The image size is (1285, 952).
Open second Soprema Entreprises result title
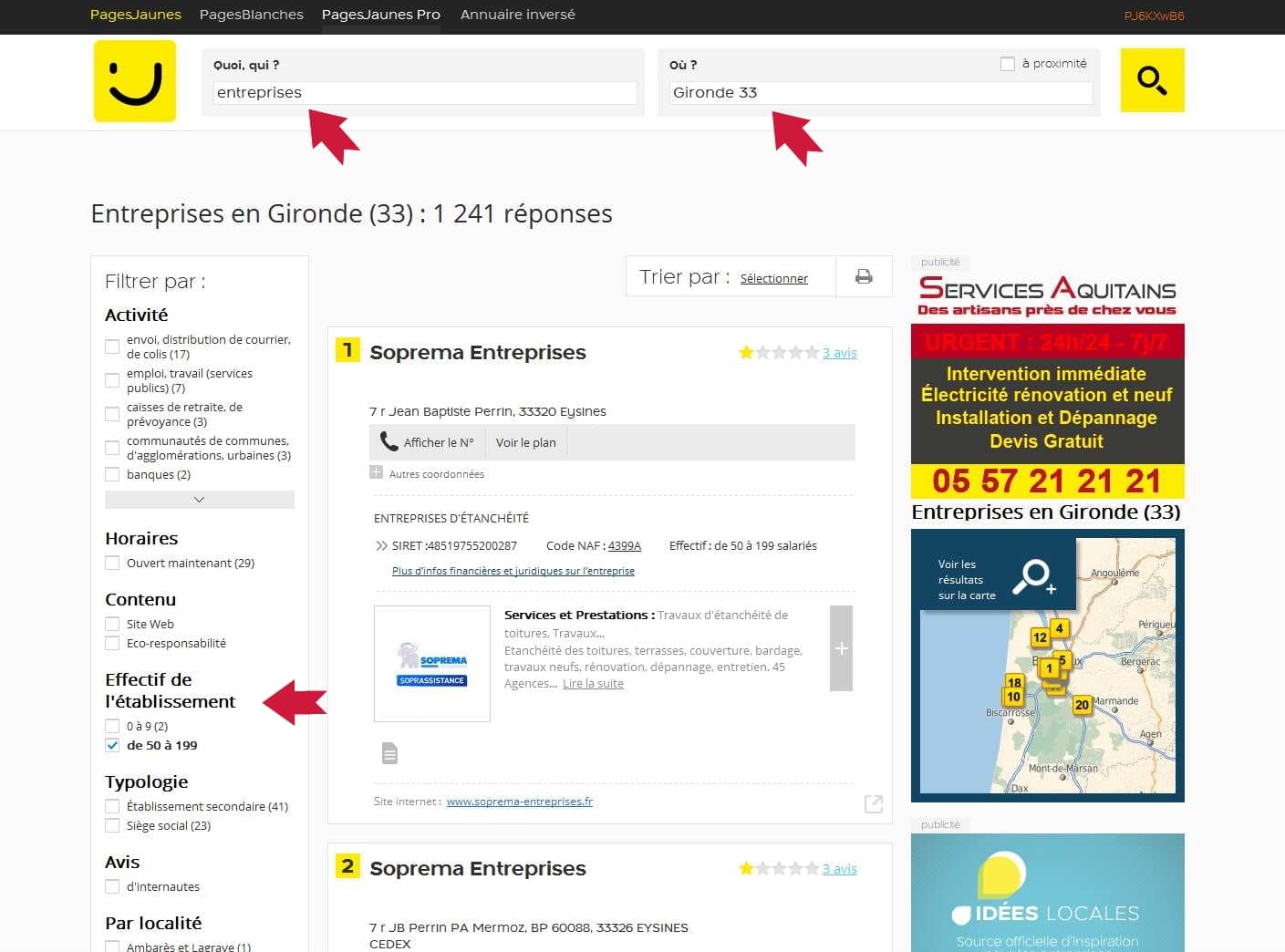(478, 869)
